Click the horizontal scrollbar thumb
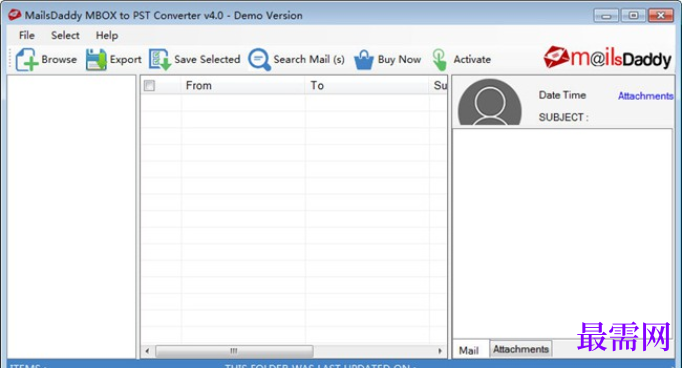The height and width of the screenshot is (368, 689). (x=234, y=351)
